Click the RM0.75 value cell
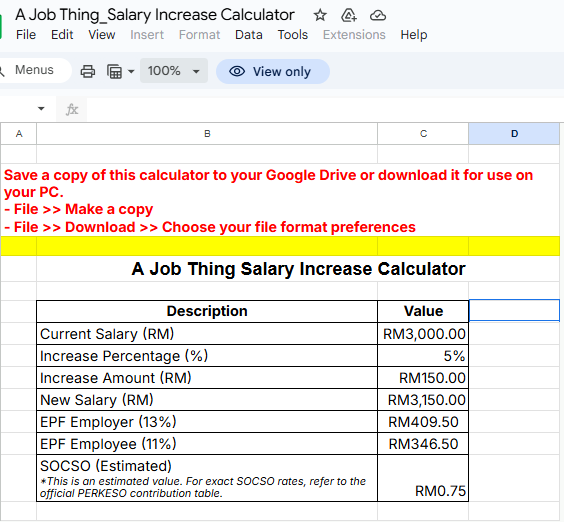 pyautogui.click(x=423, y=478)
